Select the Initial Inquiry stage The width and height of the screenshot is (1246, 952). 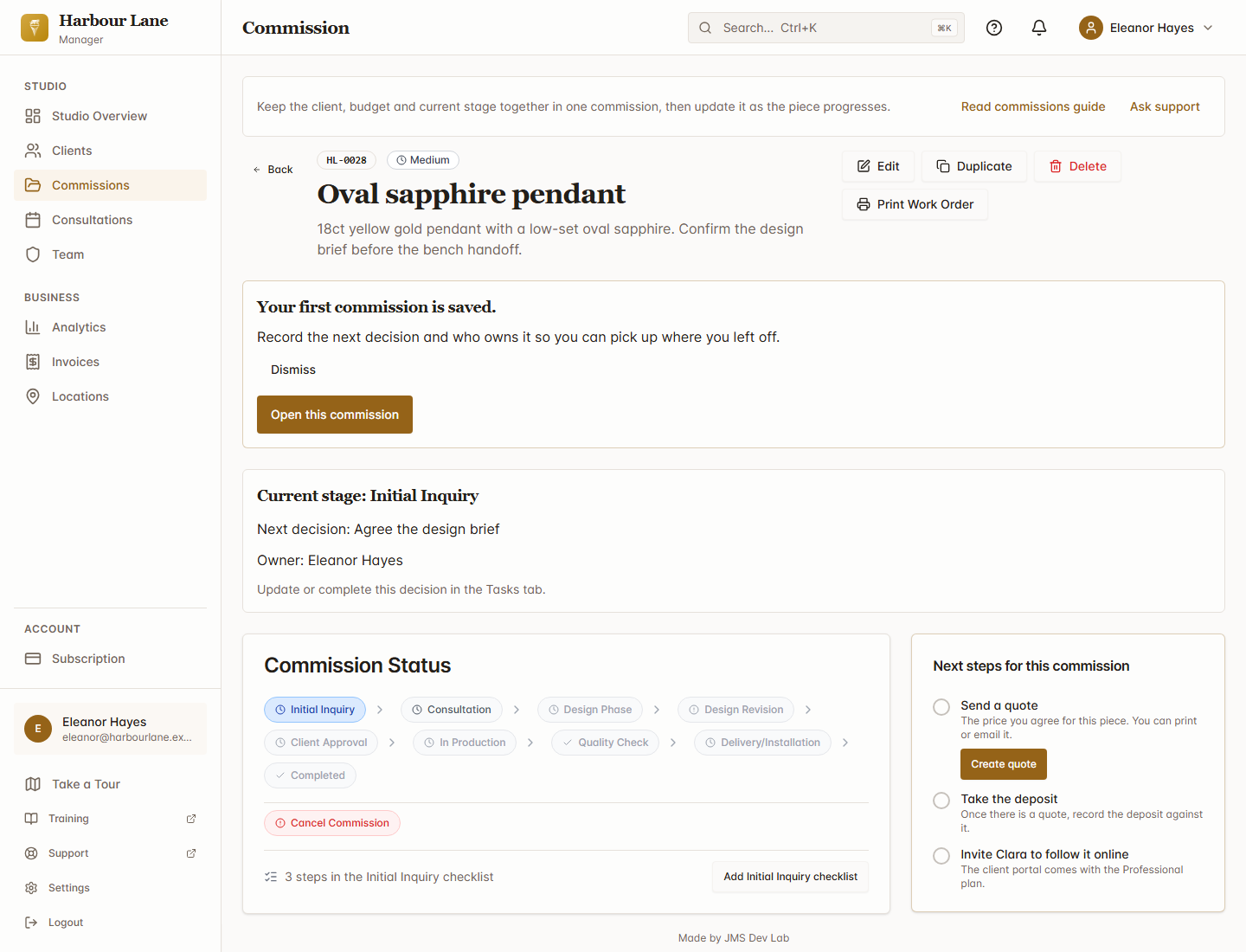[x=315, y=710]
